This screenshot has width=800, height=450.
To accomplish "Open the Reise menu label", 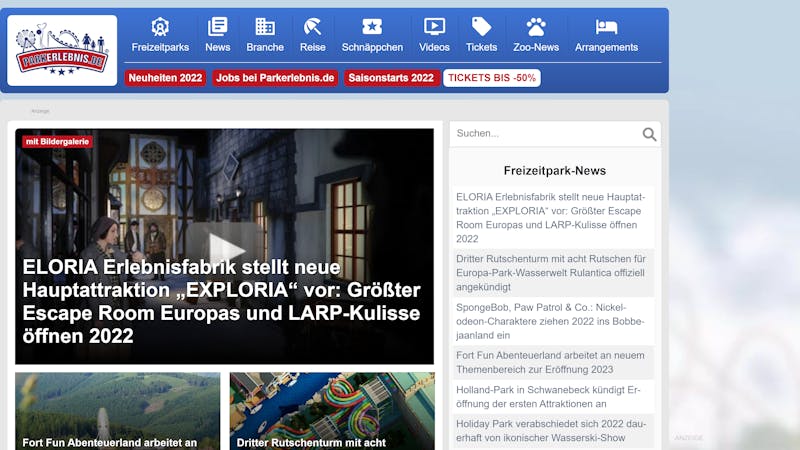I will pyautogui.click(x=313, y=47).
